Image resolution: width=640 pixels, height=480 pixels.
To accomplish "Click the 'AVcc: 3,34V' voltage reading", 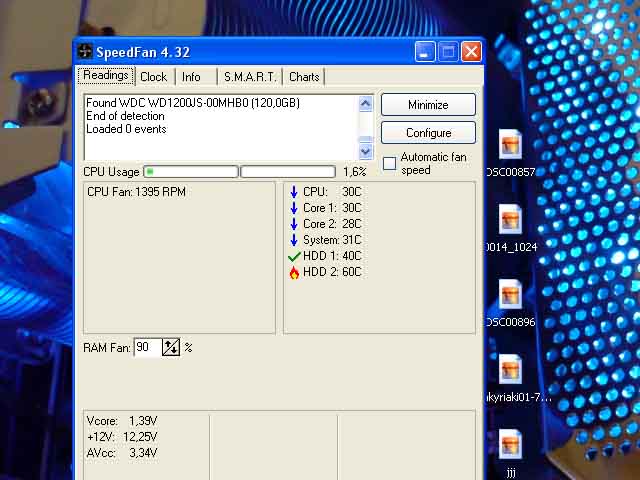I will [x=122, y=453].
